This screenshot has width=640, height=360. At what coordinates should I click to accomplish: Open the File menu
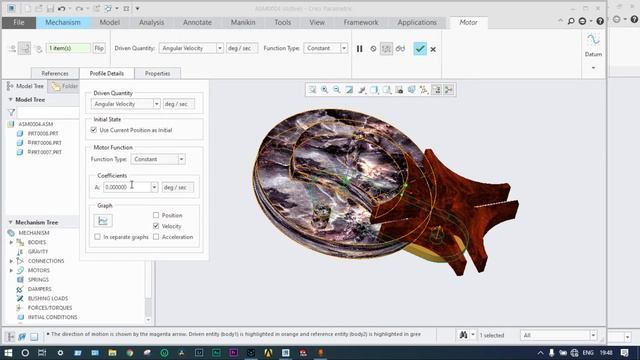(19, 22)
